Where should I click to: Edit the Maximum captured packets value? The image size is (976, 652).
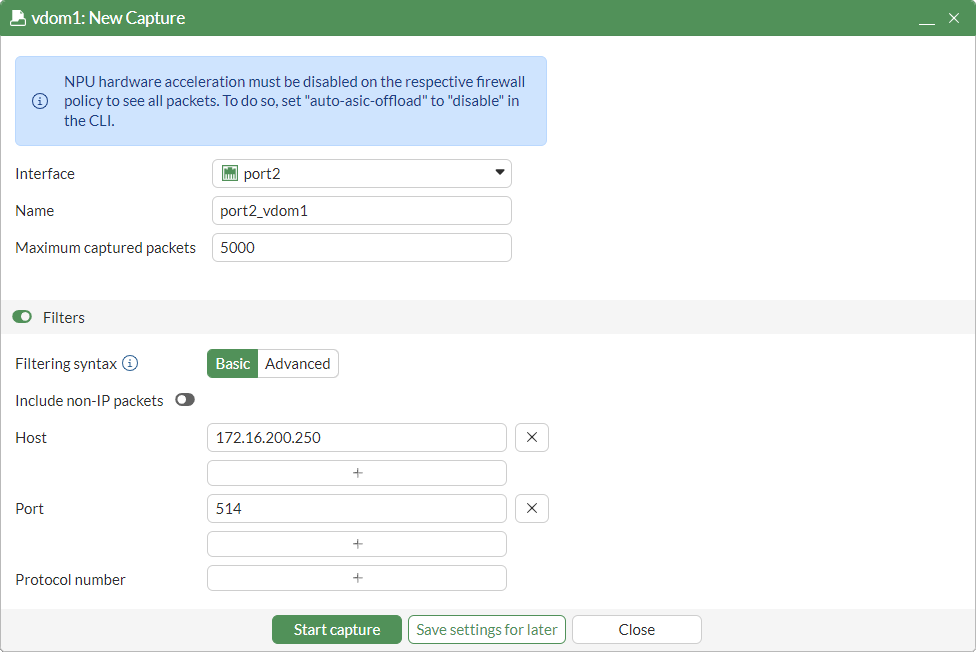pos(360,247)
